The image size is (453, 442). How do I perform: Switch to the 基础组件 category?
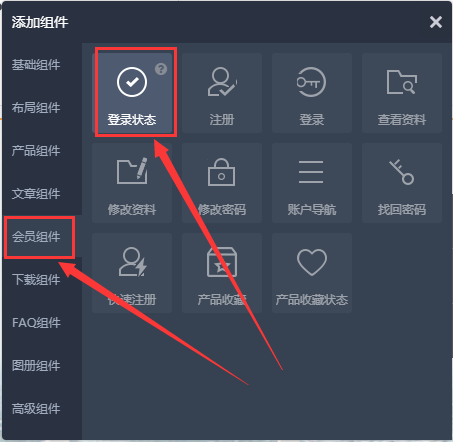36,65
